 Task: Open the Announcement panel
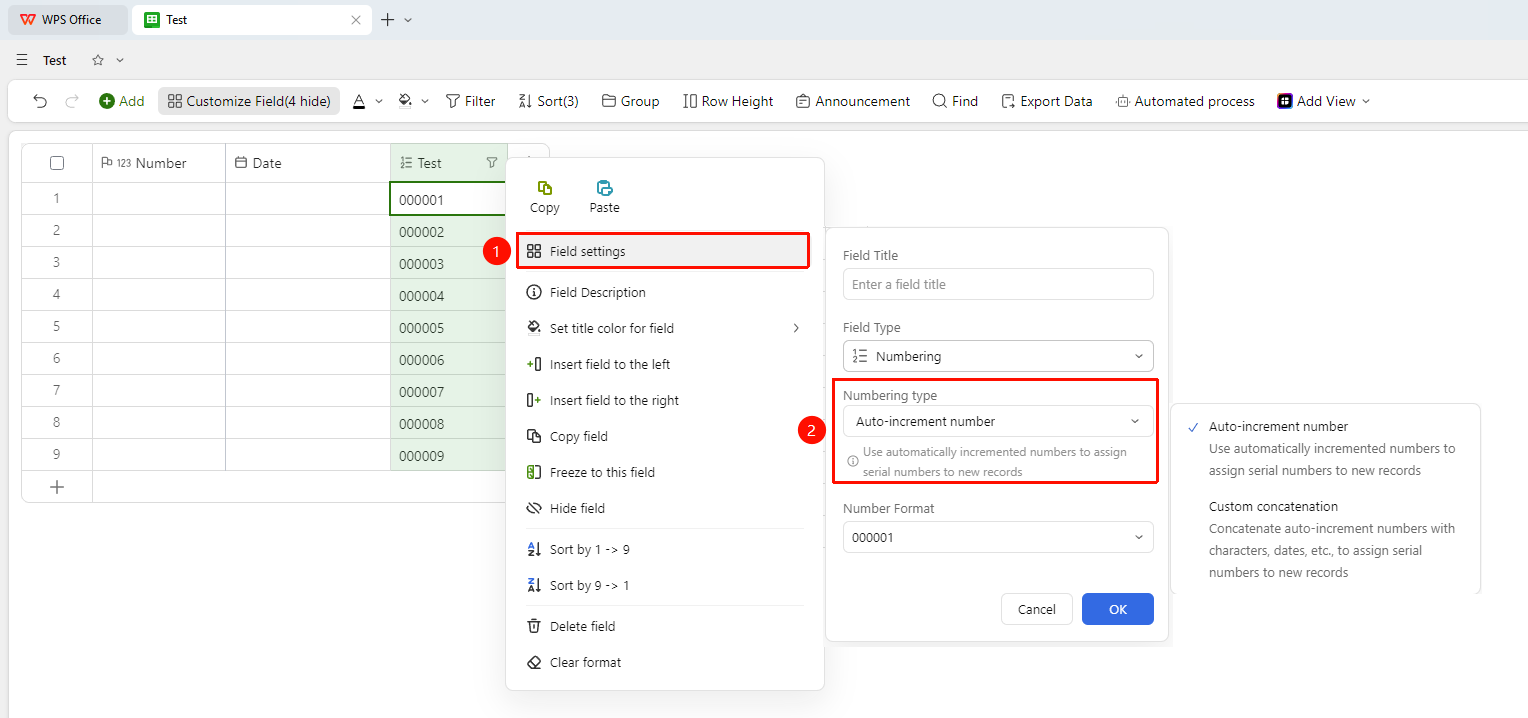pyautogui.click(x=853, y=101)
